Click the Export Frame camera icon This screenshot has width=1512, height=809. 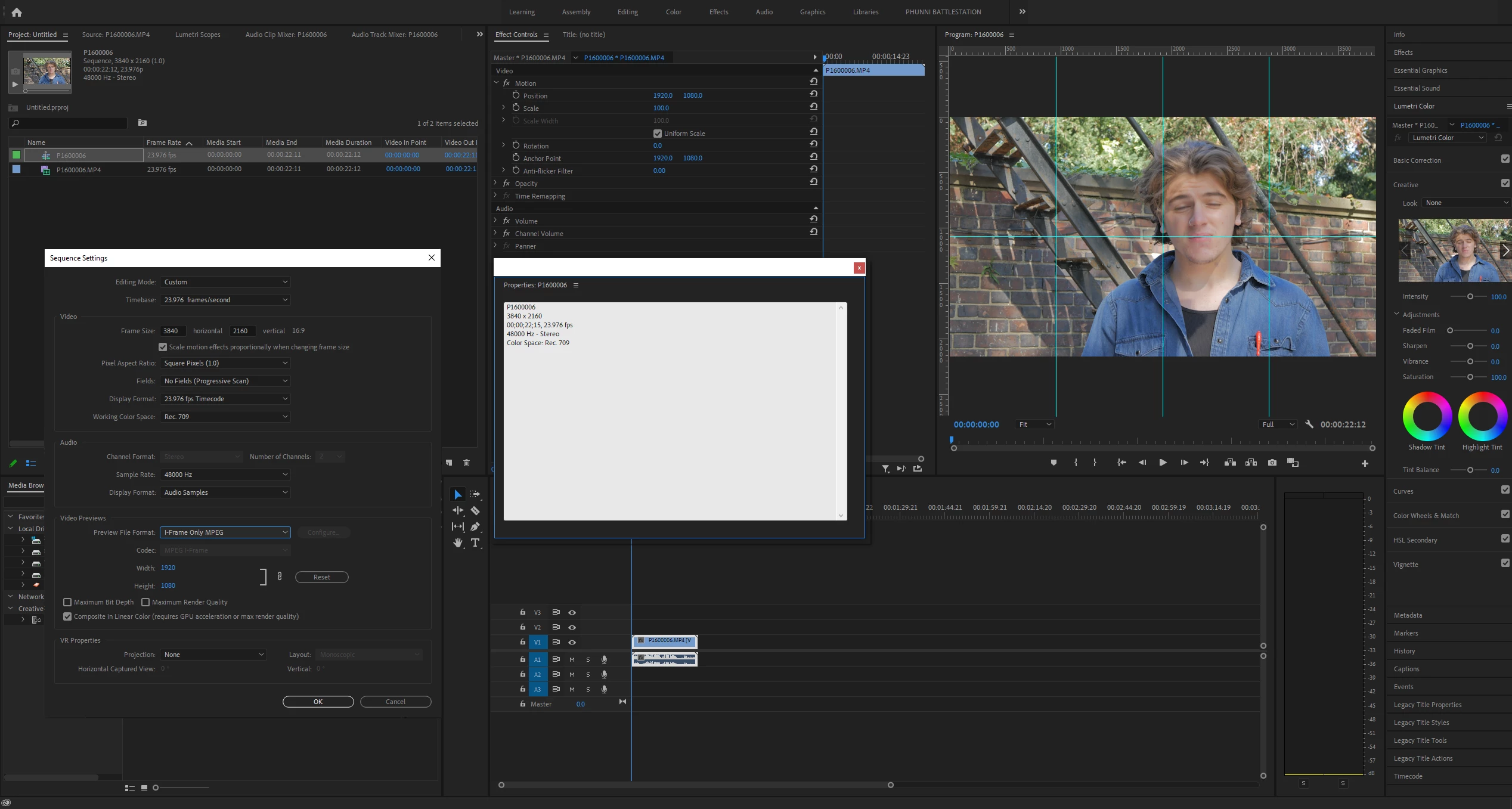pyautogui.click(x=1272, y=463)
